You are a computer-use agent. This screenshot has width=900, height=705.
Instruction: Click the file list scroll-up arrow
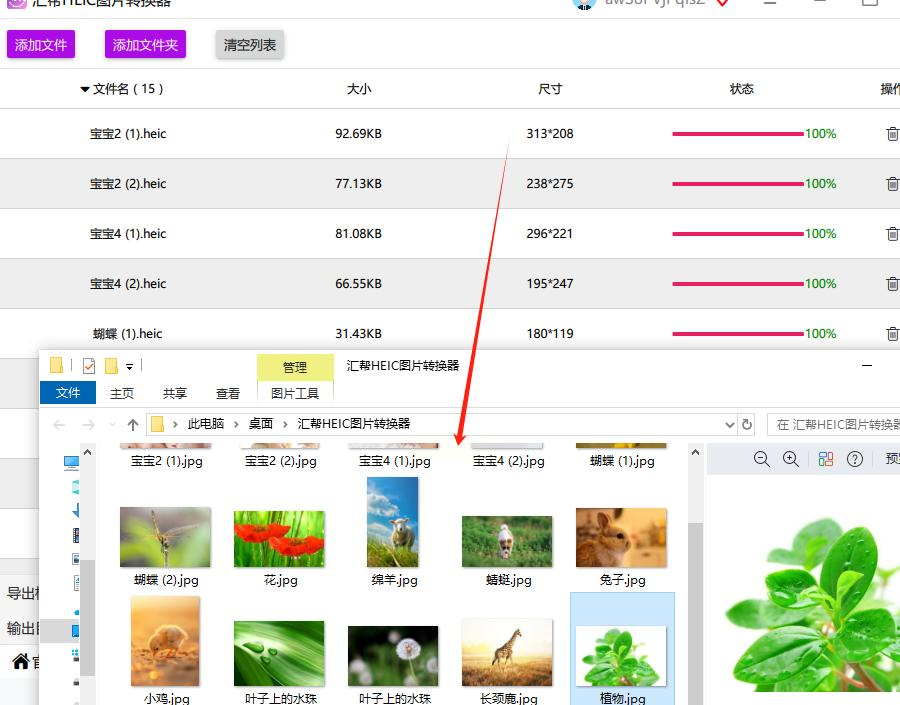coord(695,453)
